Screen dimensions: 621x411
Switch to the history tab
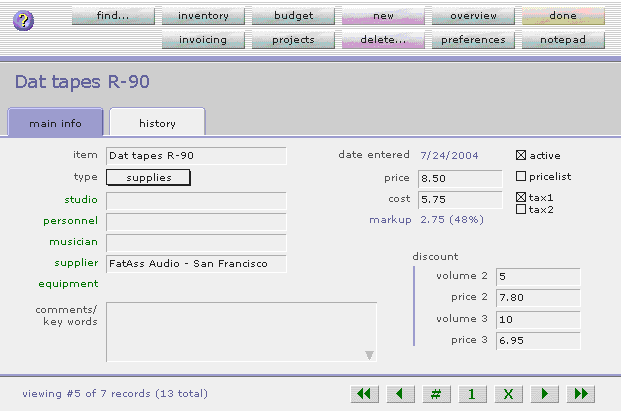click(x=157, y=123)
